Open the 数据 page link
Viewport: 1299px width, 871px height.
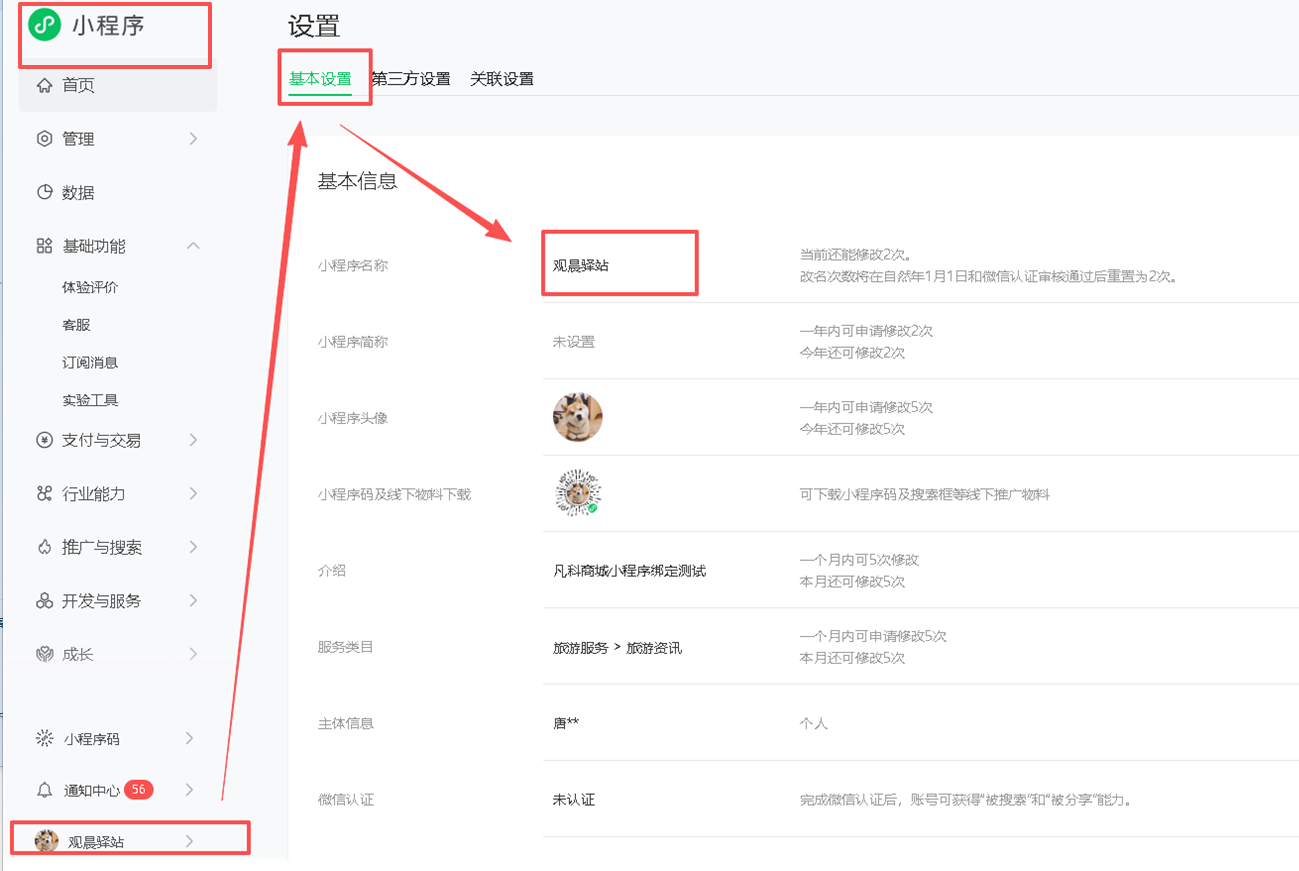pyautogui.click(x=78, y=193)
